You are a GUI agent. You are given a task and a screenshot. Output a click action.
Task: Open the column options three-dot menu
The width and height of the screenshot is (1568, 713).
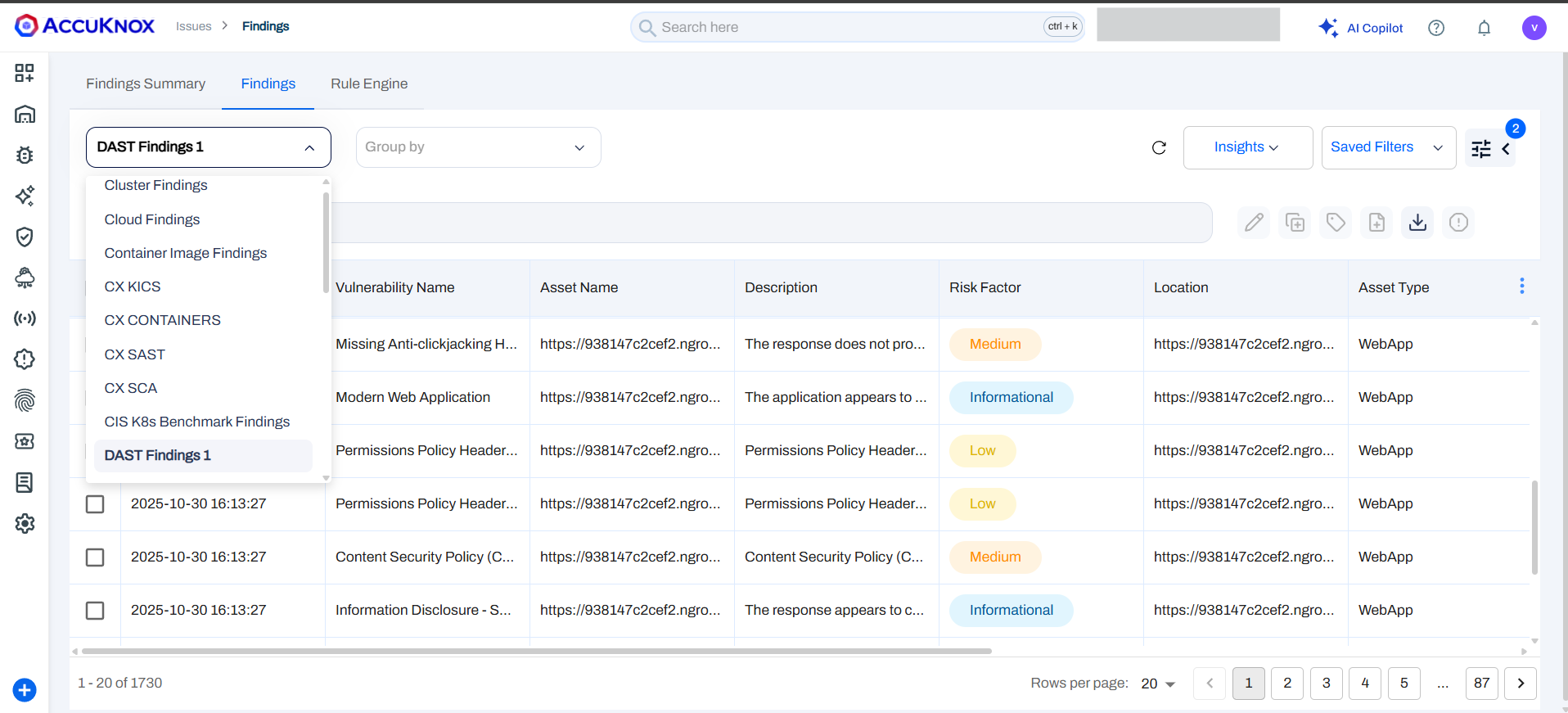tap(1521, 286)
